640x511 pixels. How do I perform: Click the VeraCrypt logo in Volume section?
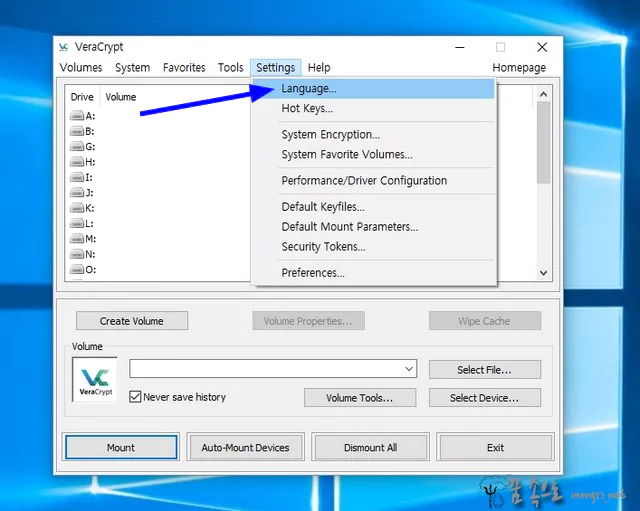[95, 380]
